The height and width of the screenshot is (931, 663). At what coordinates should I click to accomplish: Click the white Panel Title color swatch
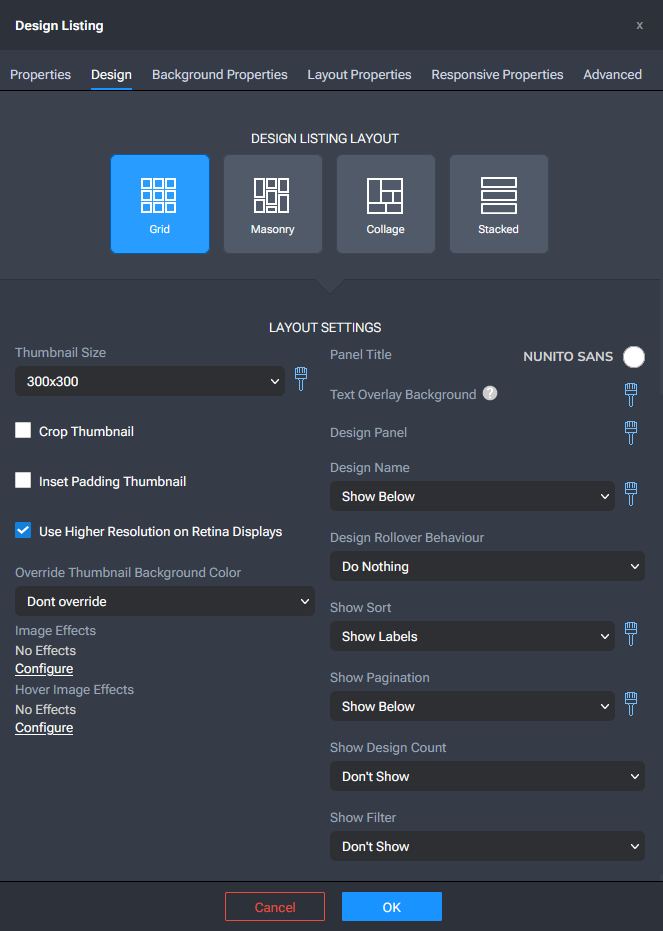pos(633,357)
